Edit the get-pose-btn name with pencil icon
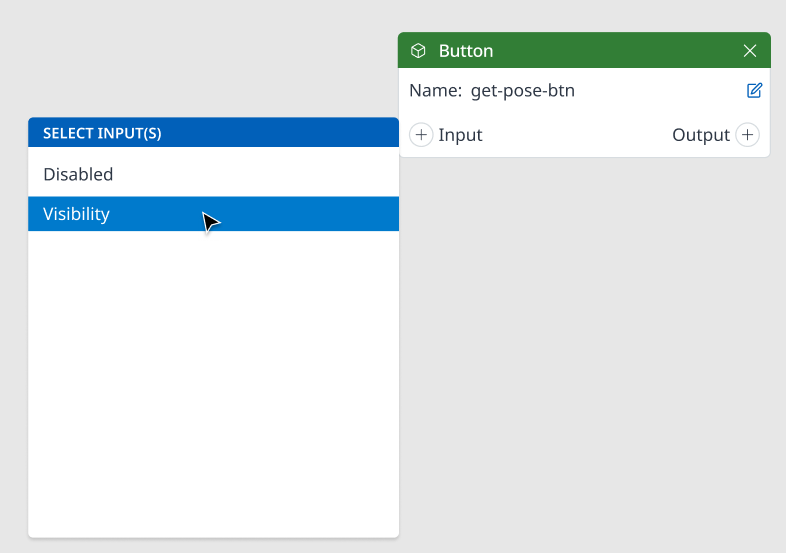This screenshot has height=553, width=786. coord(754,90)
